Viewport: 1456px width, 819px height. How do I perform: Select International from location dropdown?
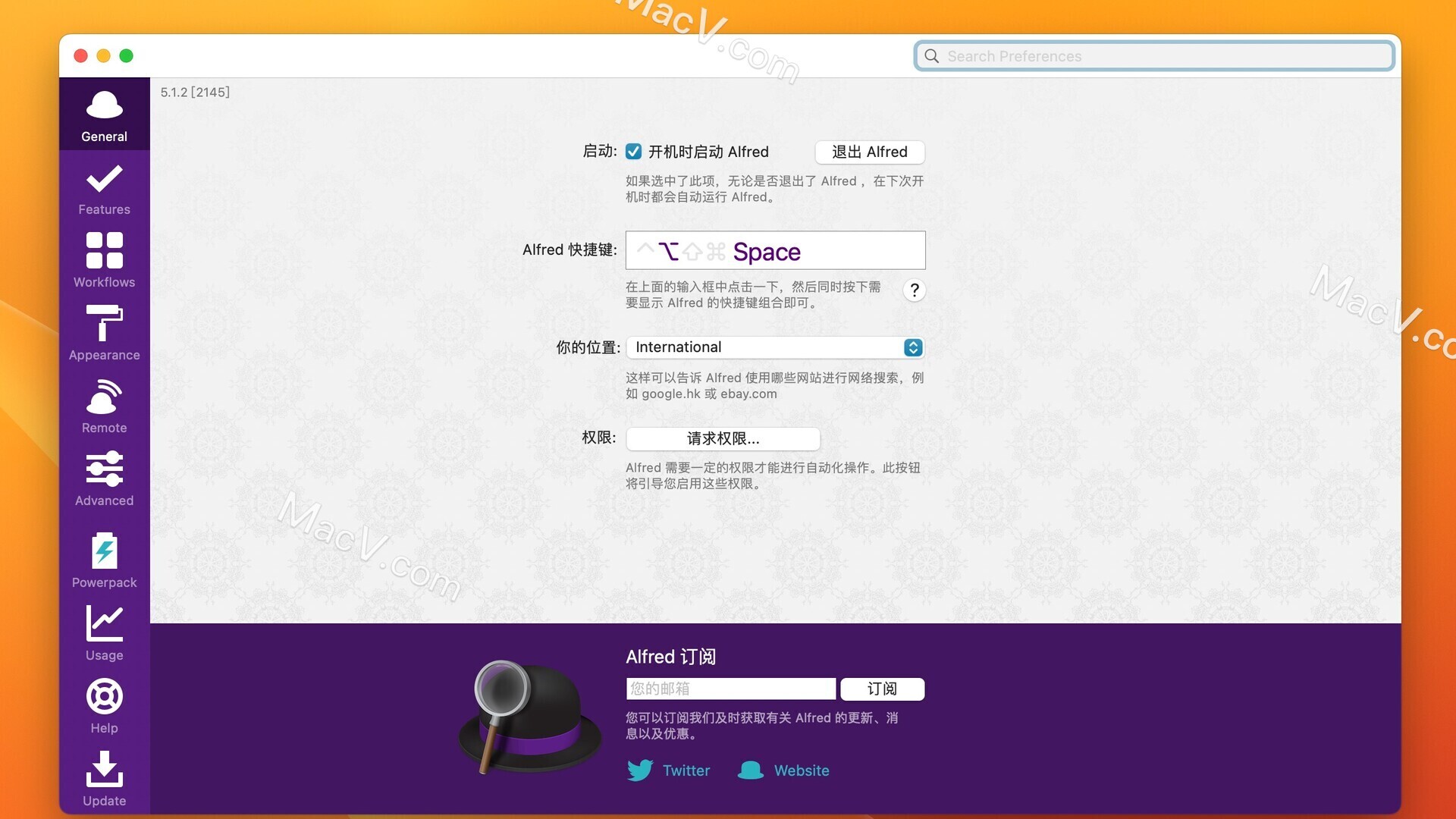coord(774,346)
